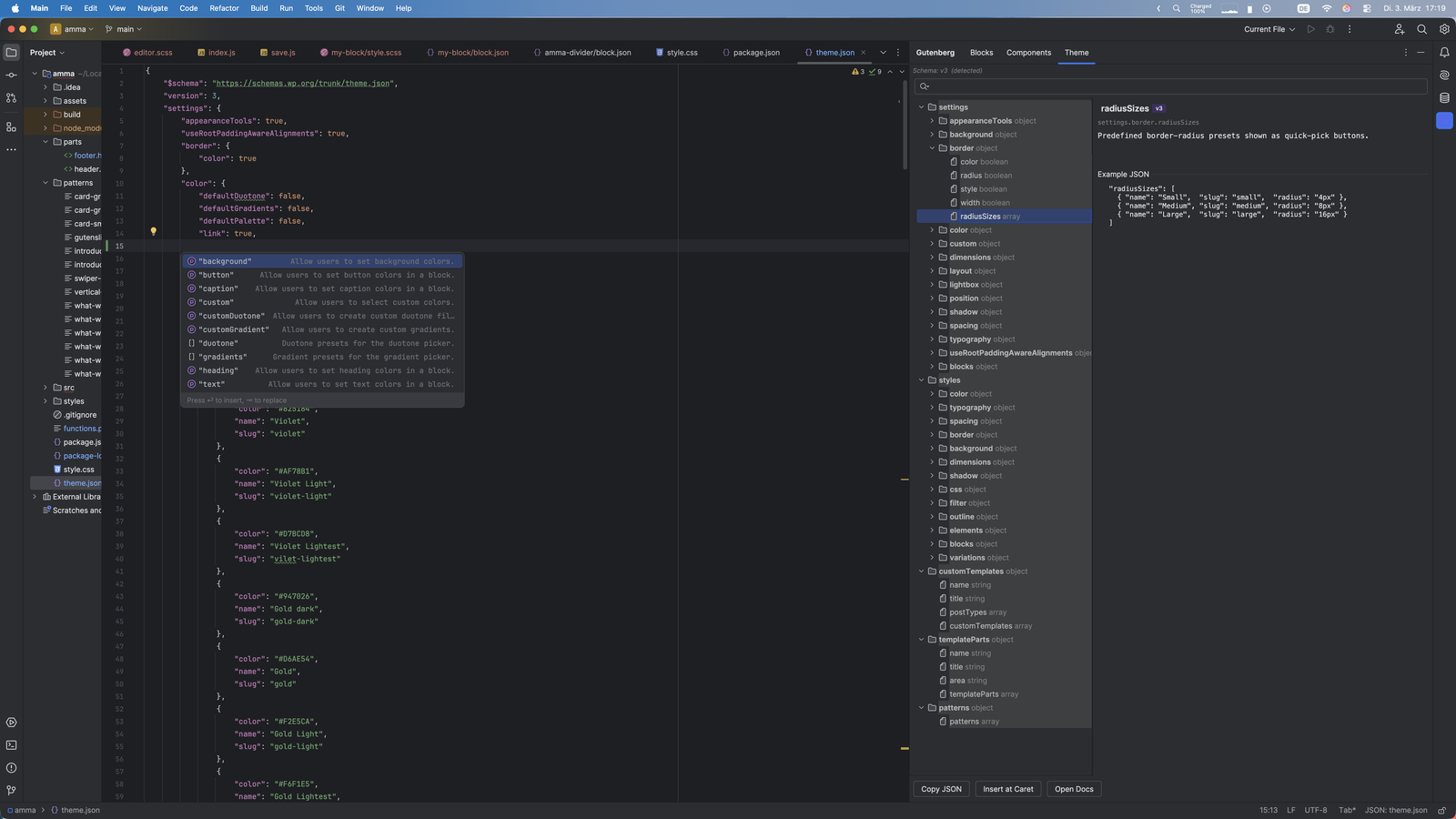Expand the typography object under settings
The image size is (1456, 819).
point(932,339)
